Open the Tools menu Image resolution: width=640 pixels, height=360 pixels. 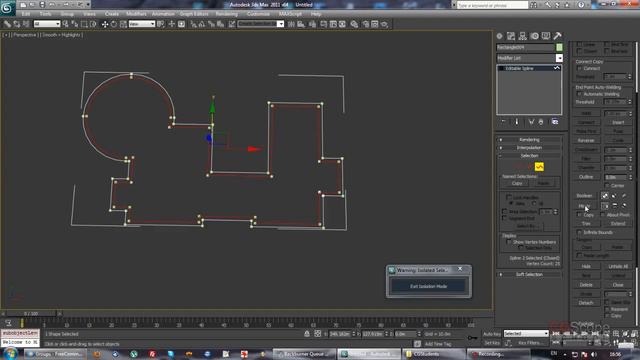tap(45, 14)
